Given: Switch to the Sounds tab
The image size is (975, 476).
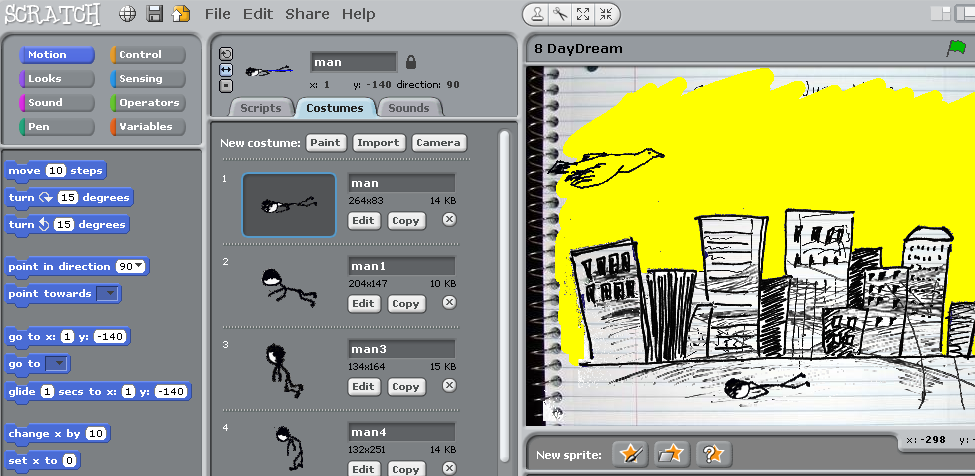Looking at the screenshot, I should click(x=409, y=108).
